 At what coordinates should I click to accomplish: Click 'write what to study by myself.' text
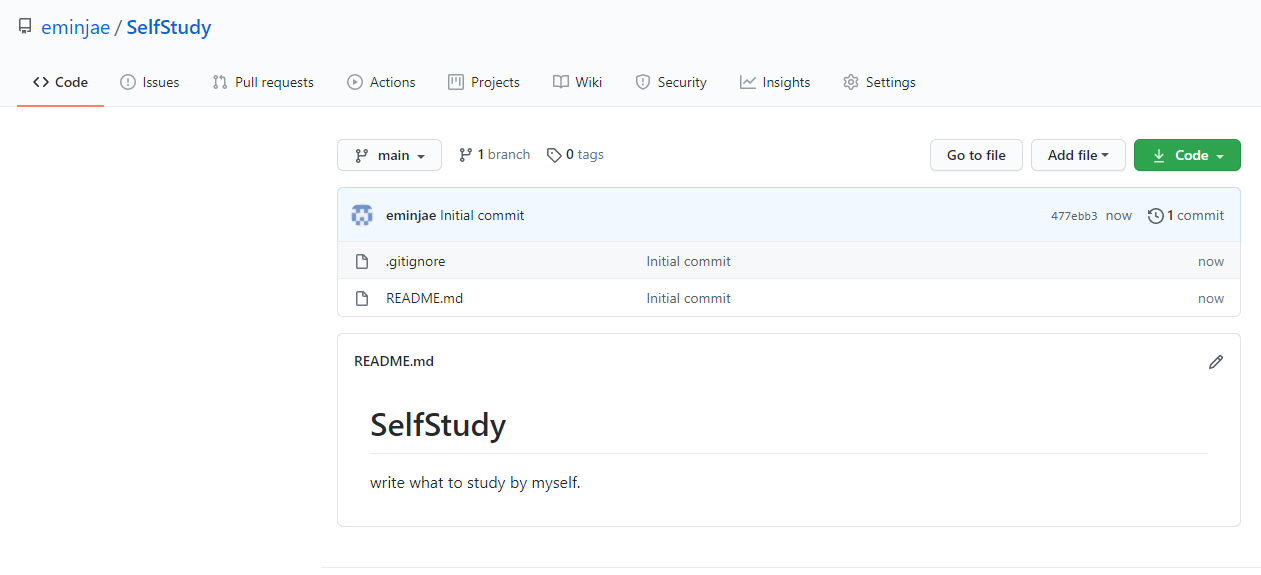pyautogui.click(x=475, y=483)
